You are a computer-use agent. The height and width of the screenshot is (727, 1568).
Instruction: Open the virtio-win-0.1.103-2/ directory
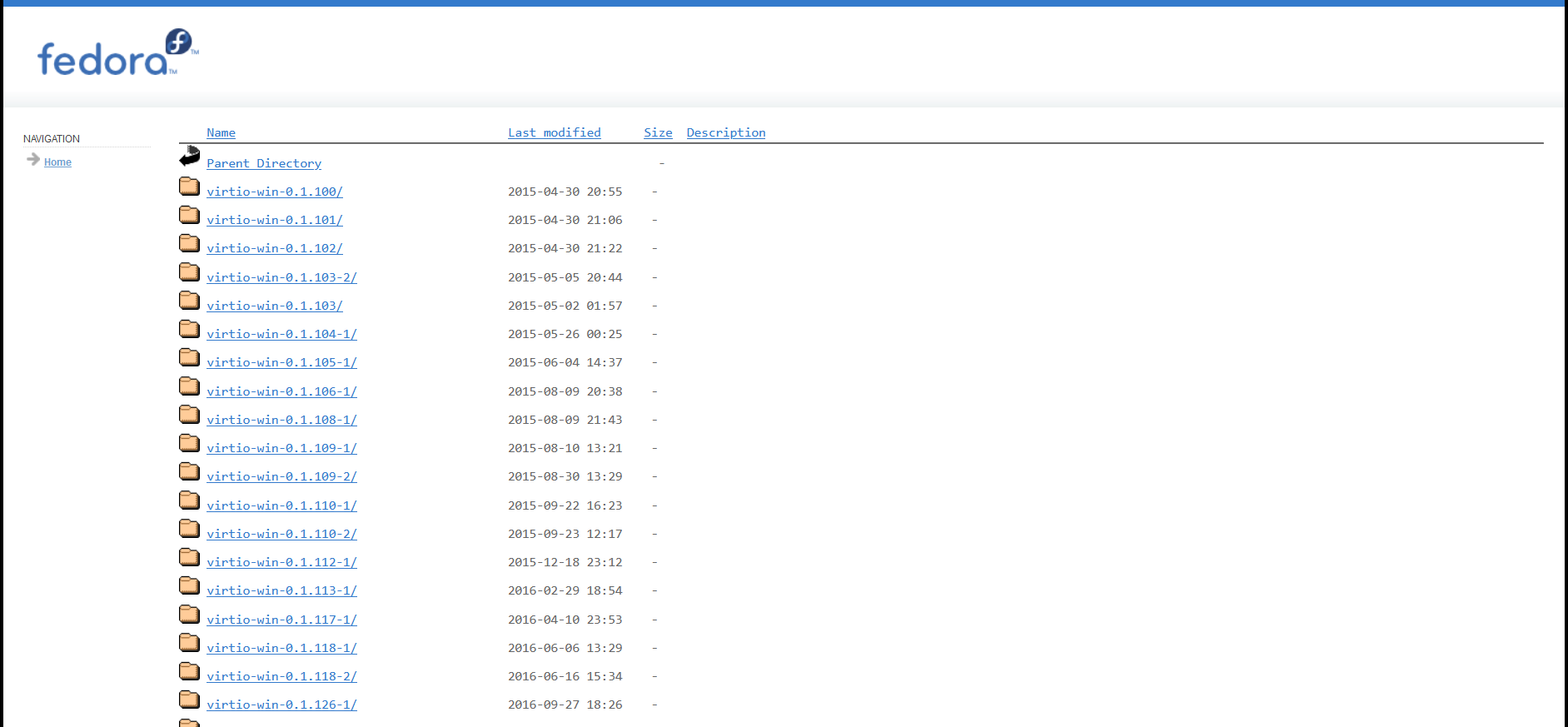281,277
